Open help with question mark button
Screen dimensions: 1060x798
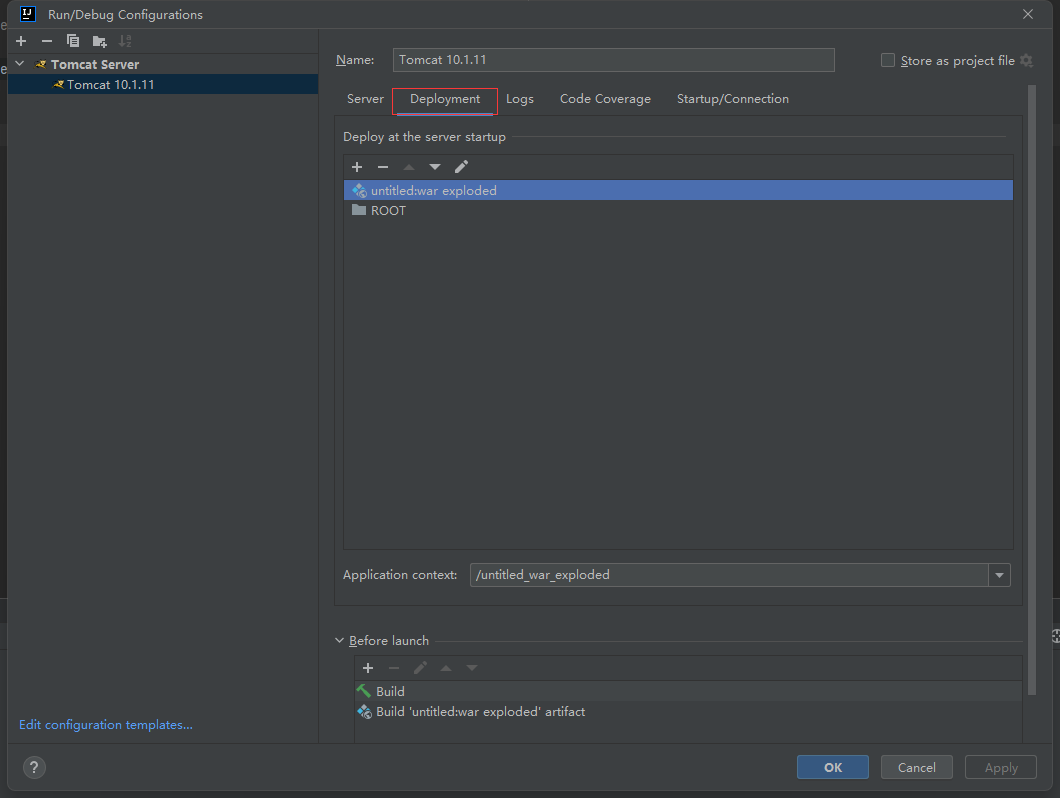click(34, 767)
